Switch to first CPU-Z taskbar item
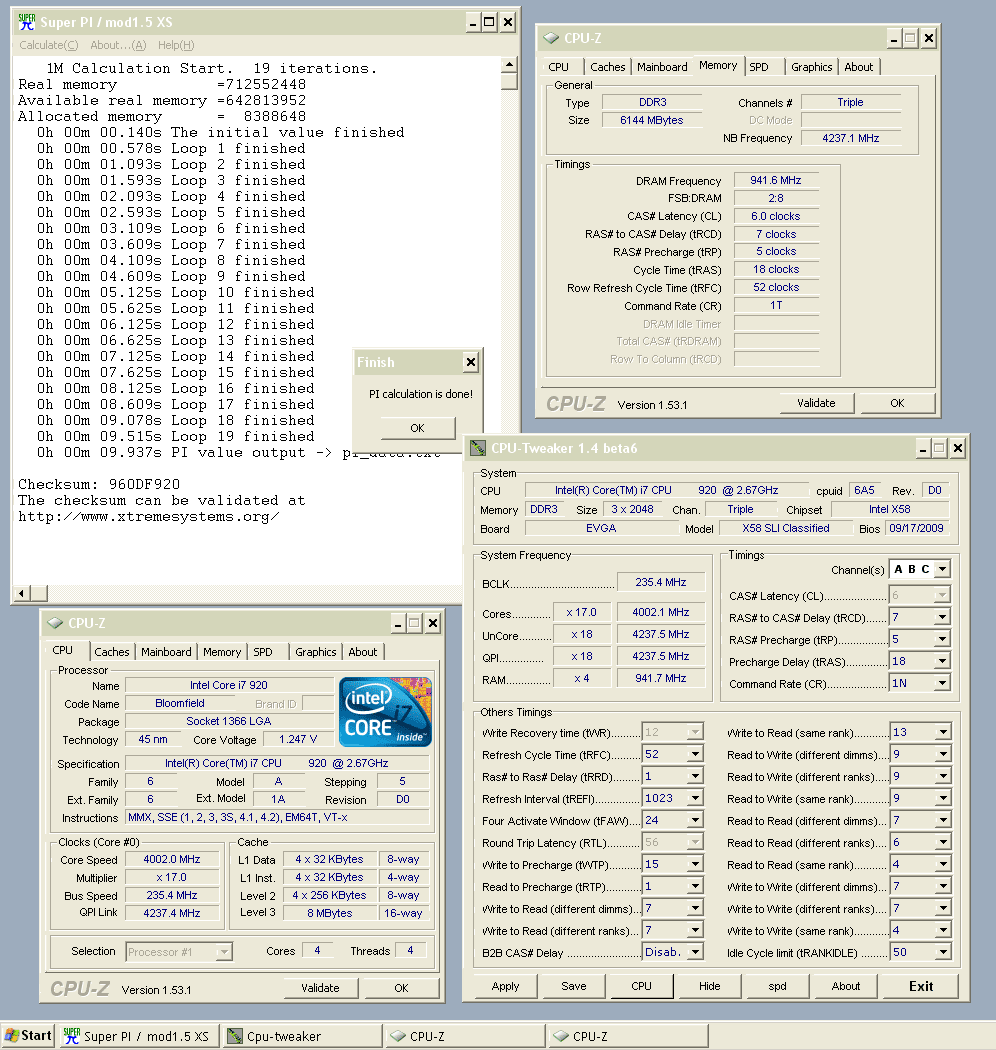 [x=464, y=1036]
